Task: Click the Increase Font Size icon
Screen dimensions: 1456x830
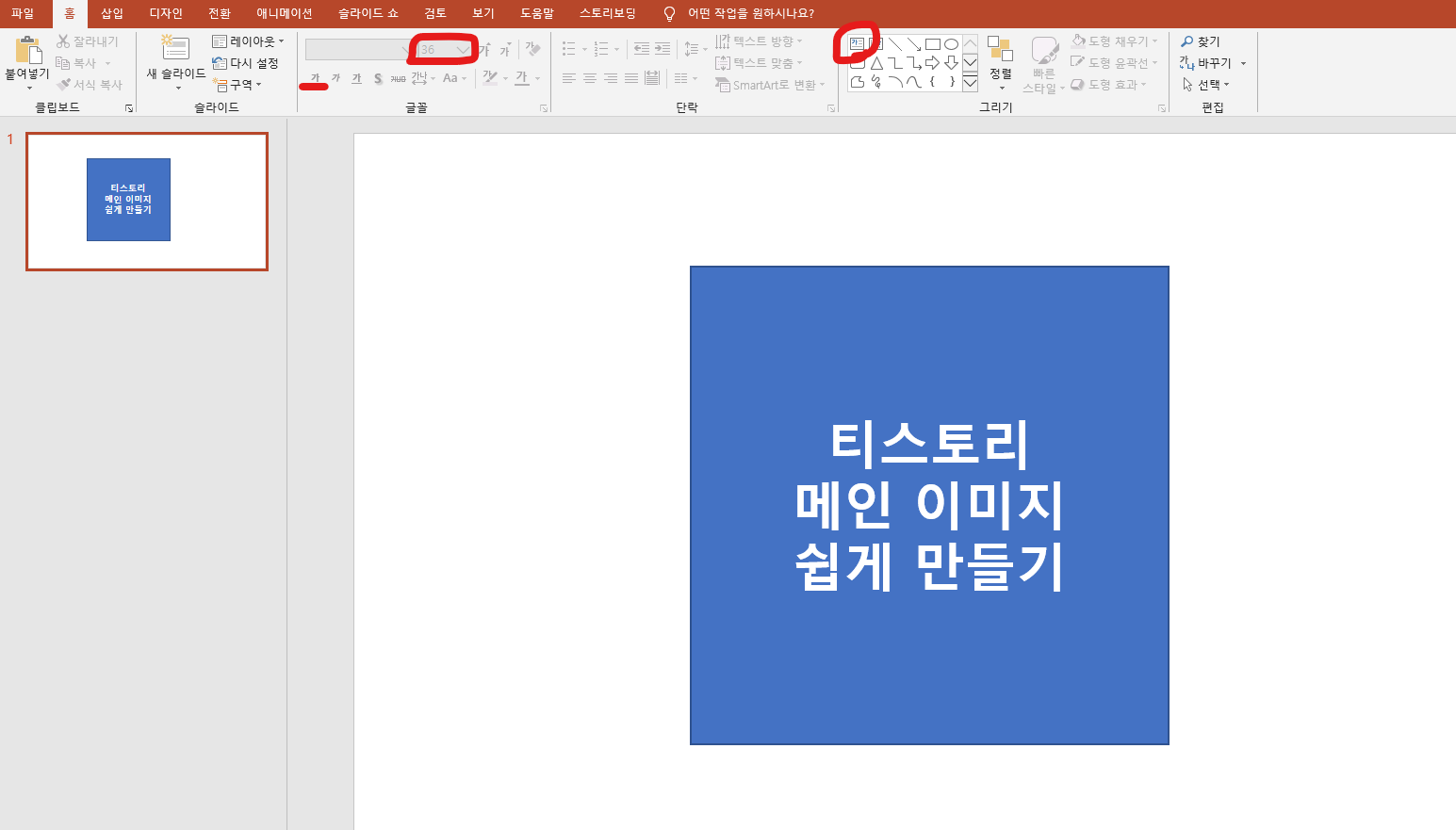Action: pos(484,50)
